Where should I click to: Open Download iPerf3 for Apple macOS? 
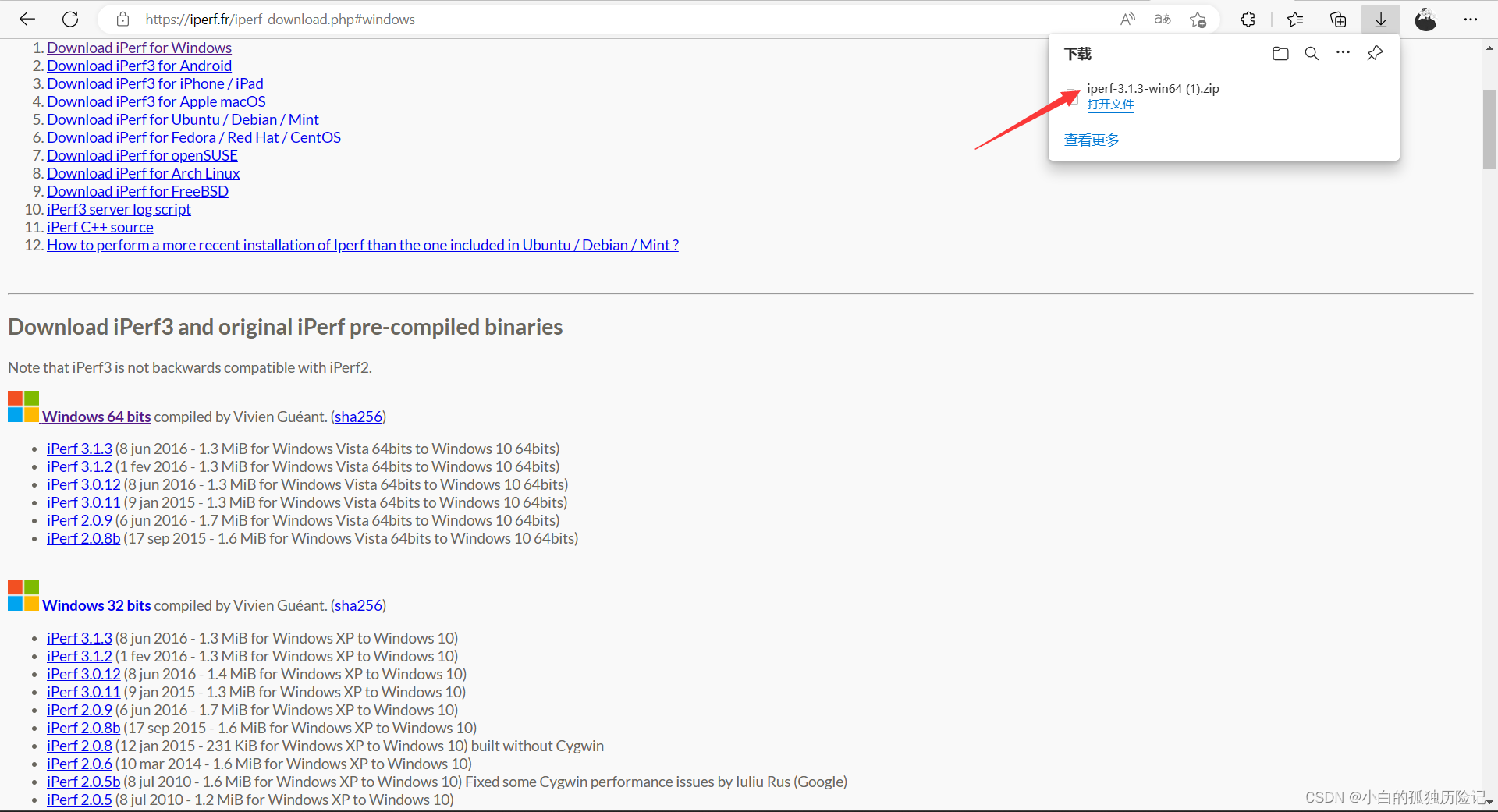pos(156,101)
